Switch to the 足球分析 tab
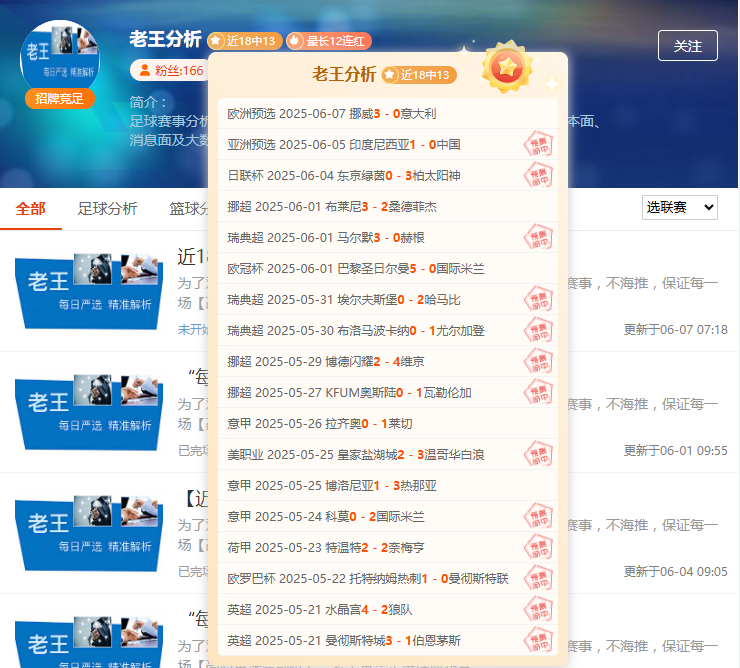Screen dimensions: 740x668 pos(107,209)
